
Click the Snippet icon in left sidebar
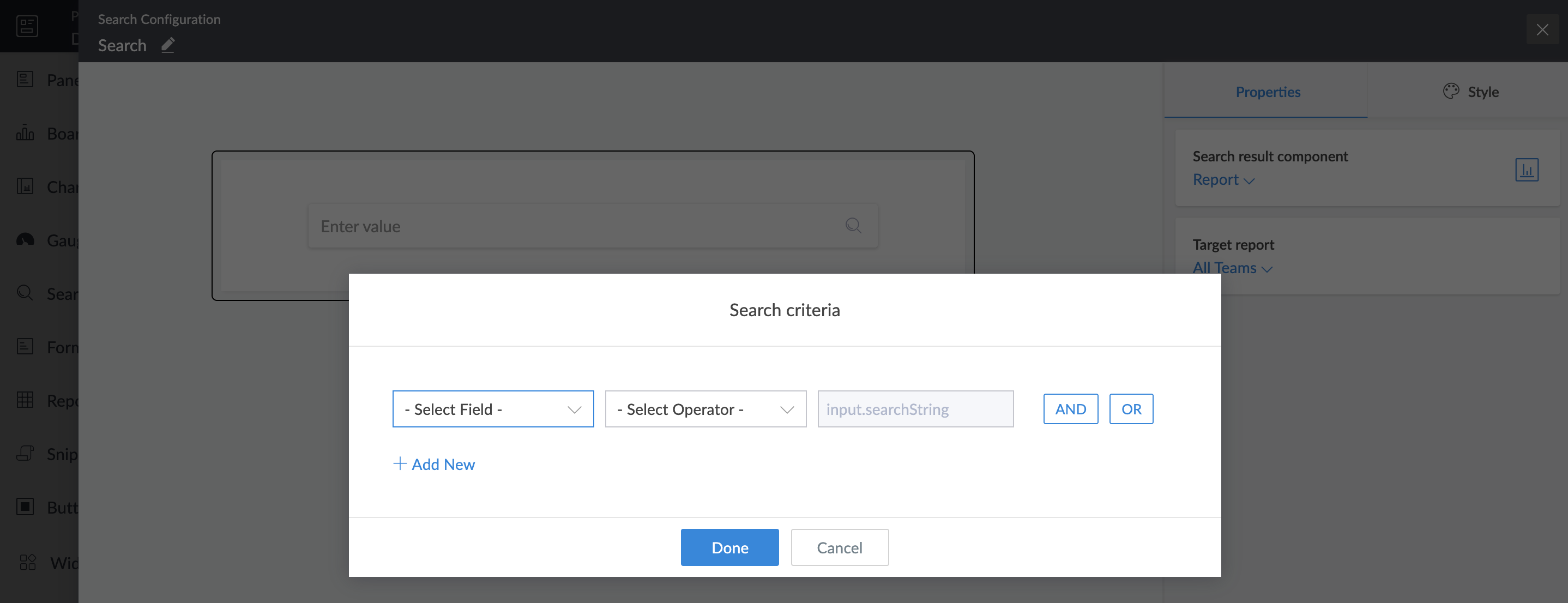(25, 453)
